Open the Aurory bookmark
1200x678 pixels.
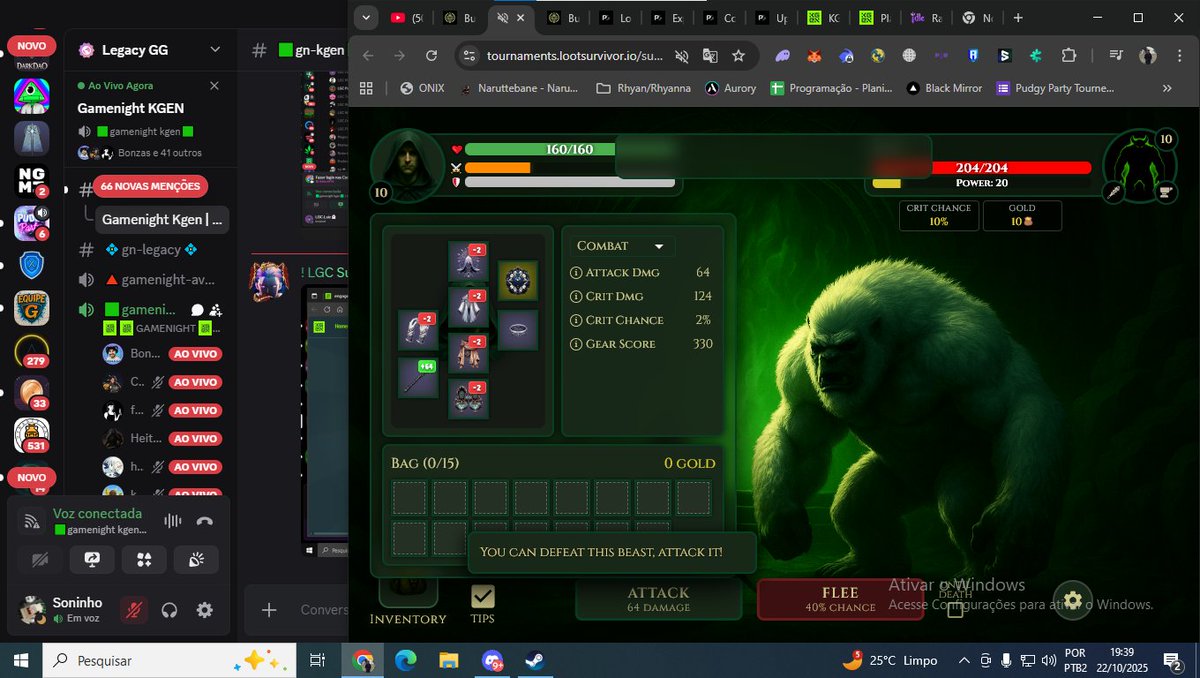coord(730,88)
